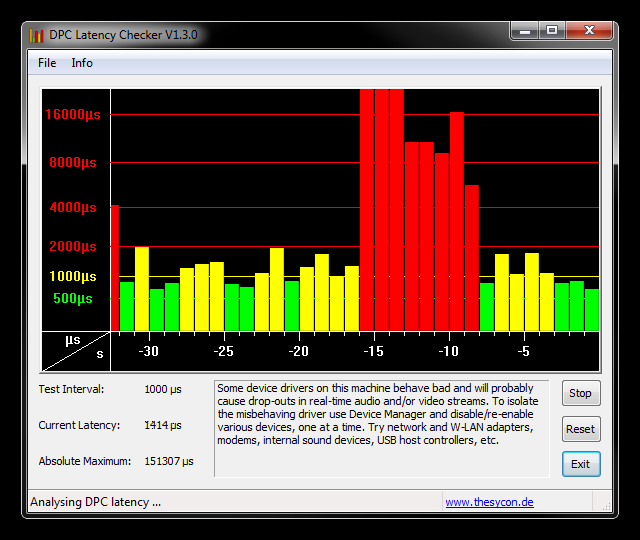
Task: Click the DPC Latency Checker title bar icon
Action: point(36,35)
